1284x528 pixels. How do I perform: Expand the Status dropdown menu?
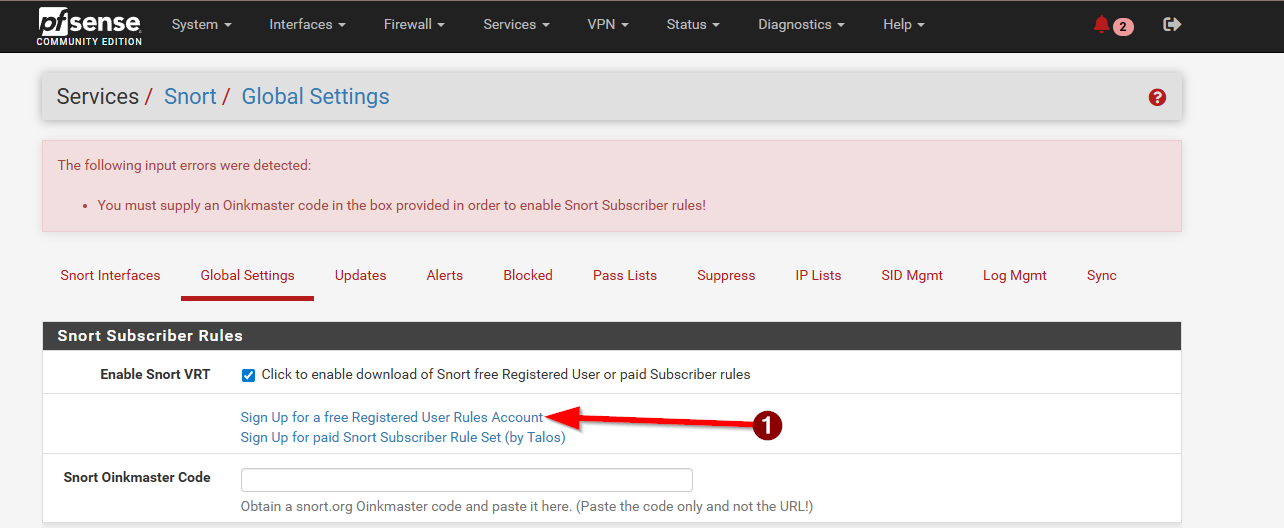point(693,25)
